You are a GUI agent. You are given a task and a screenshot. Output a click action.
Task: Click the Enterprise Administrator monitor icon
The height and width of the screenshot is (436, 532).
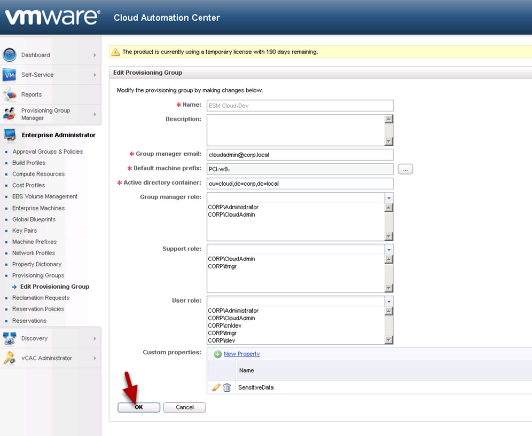(x=10, y=135)
